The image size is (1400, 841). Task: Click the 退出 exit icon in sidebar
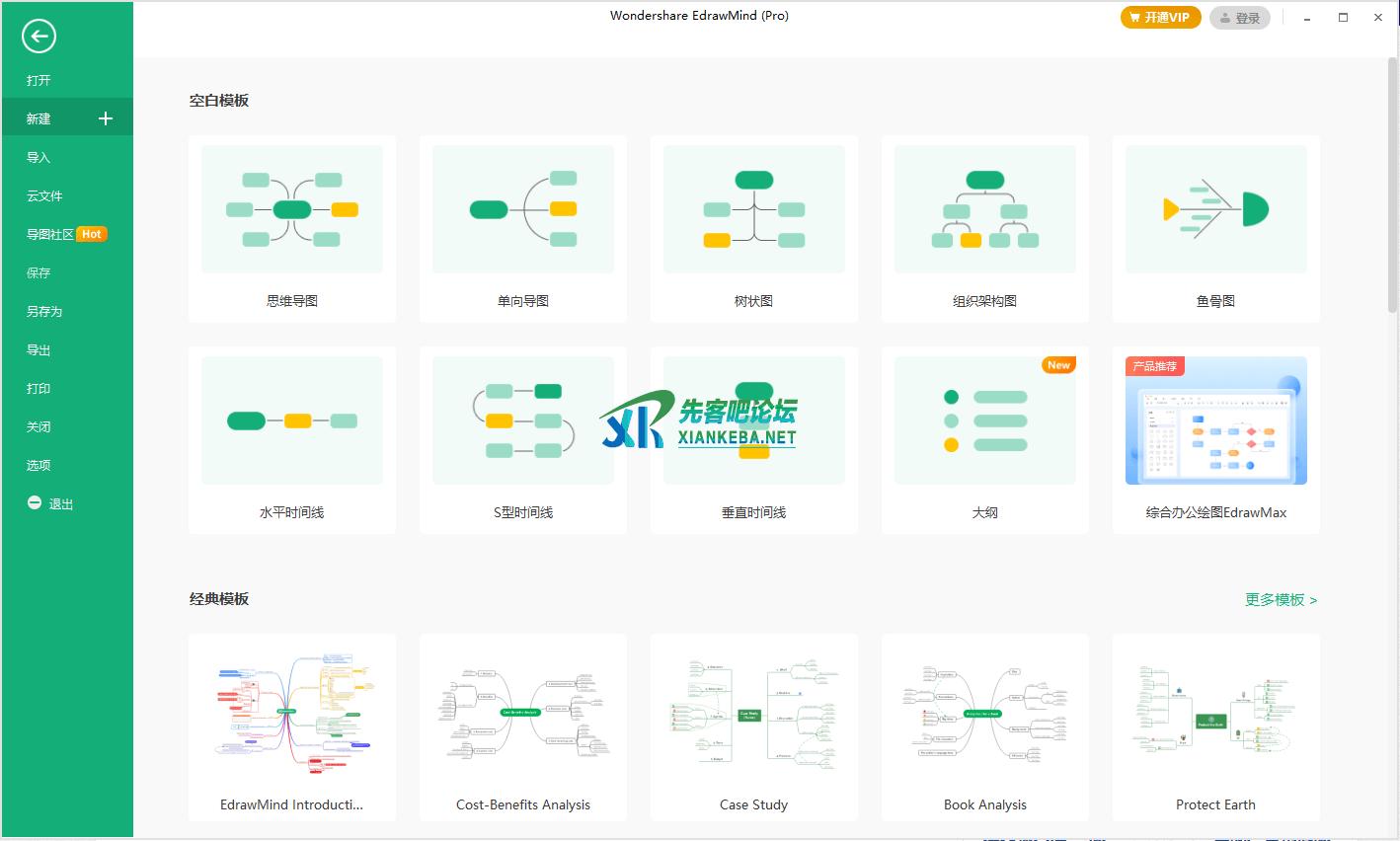35,503
